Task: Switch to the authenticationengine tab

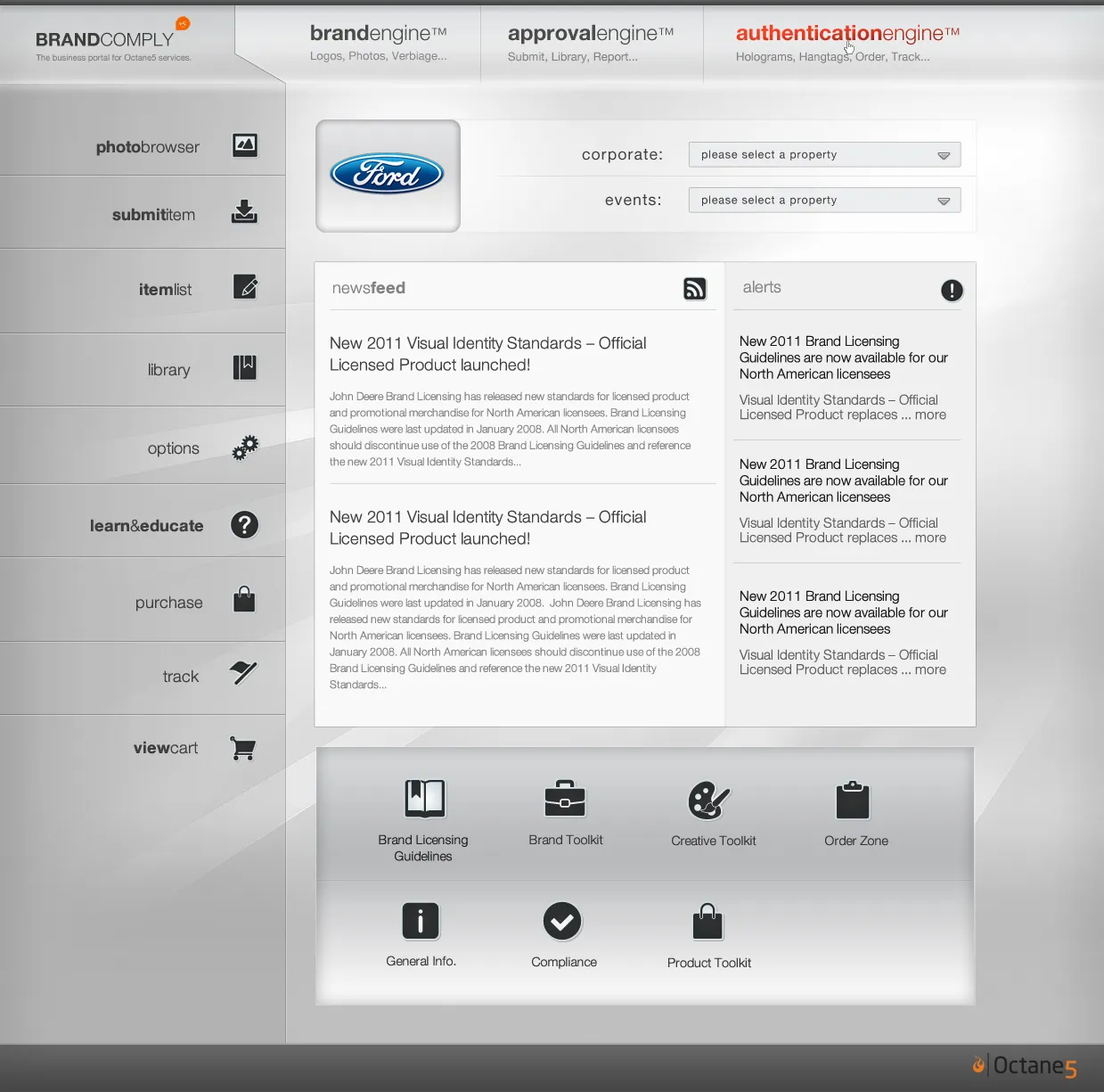Action: coord(847,43)
